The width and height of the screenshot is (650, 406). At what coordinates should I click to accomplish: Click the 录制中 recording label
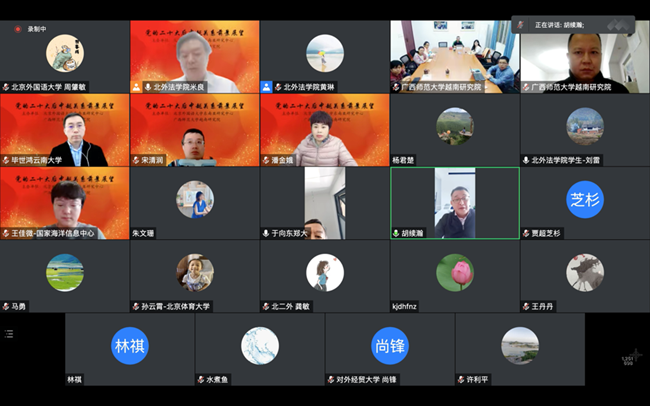click(37, 29)
